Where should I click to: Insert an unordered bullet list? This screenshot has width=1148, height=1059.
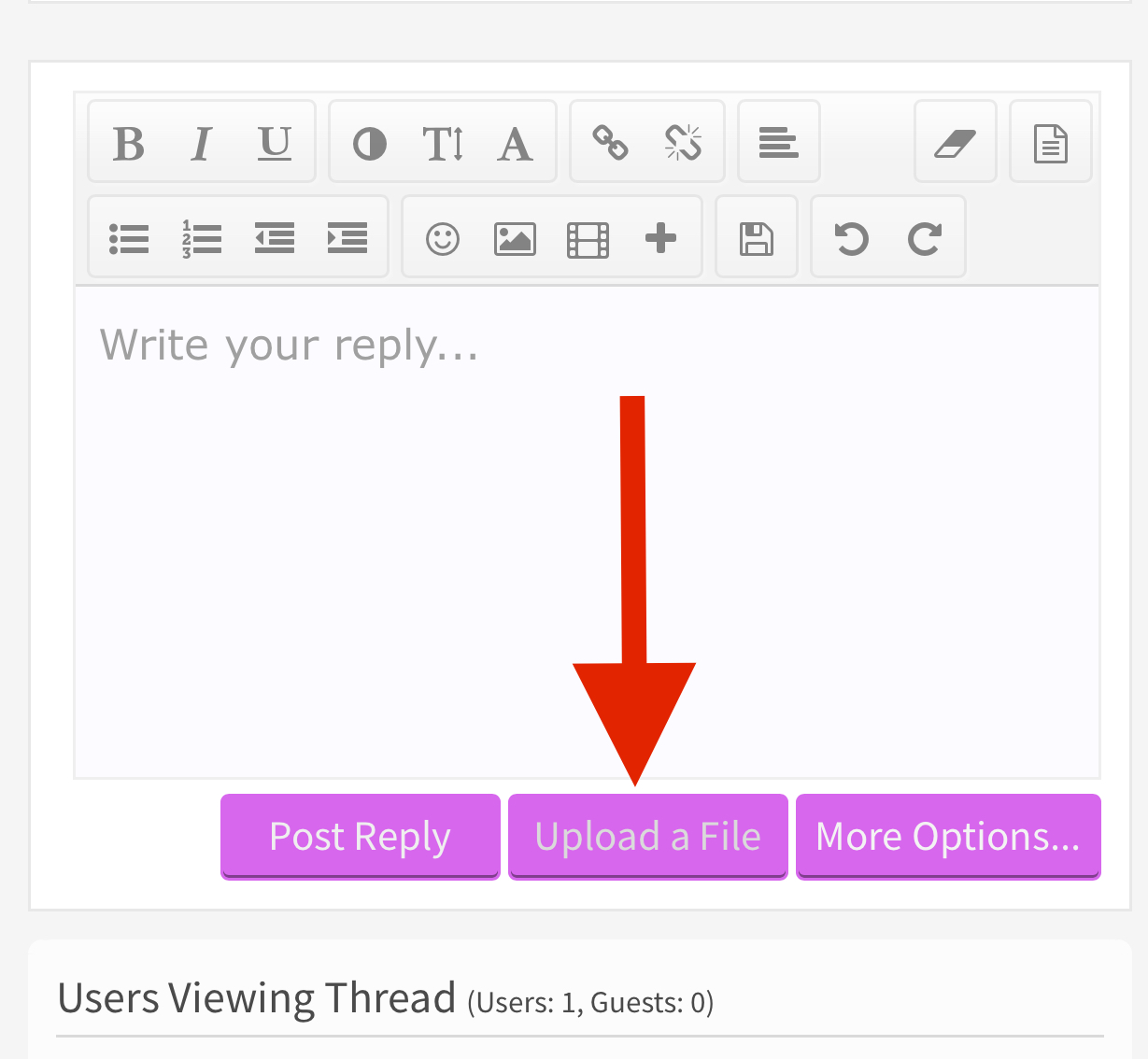[x=129, y=238]
